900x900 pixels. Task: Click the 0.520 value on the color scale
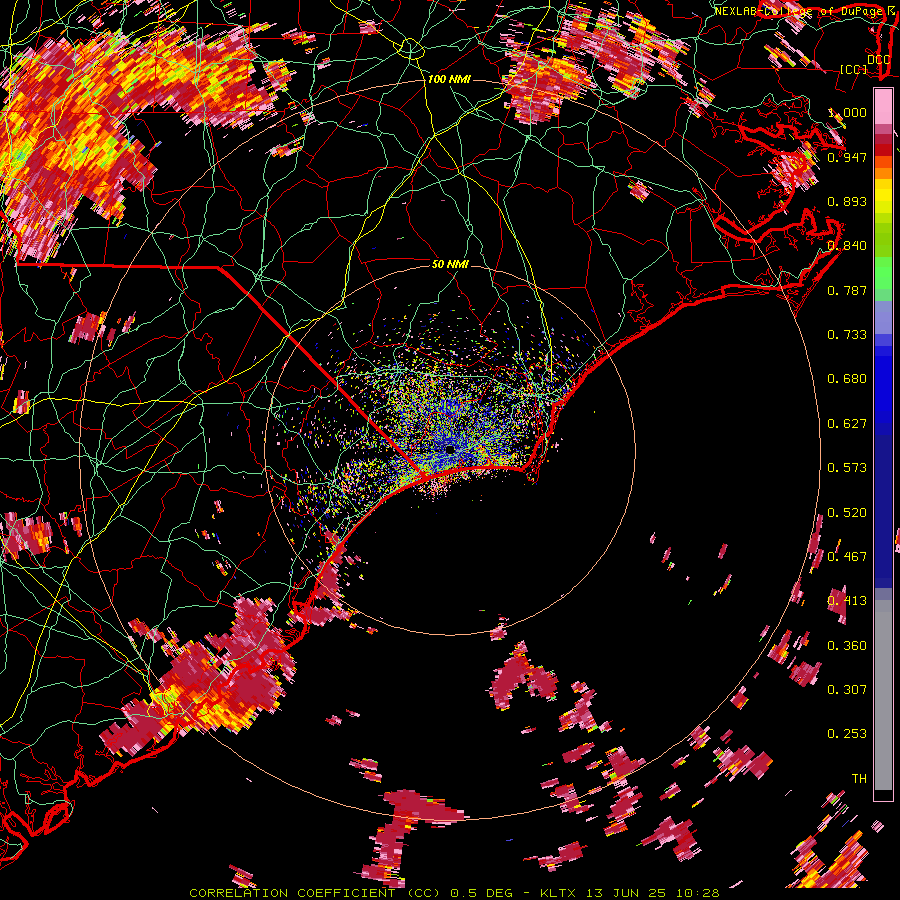click(847, 513)
